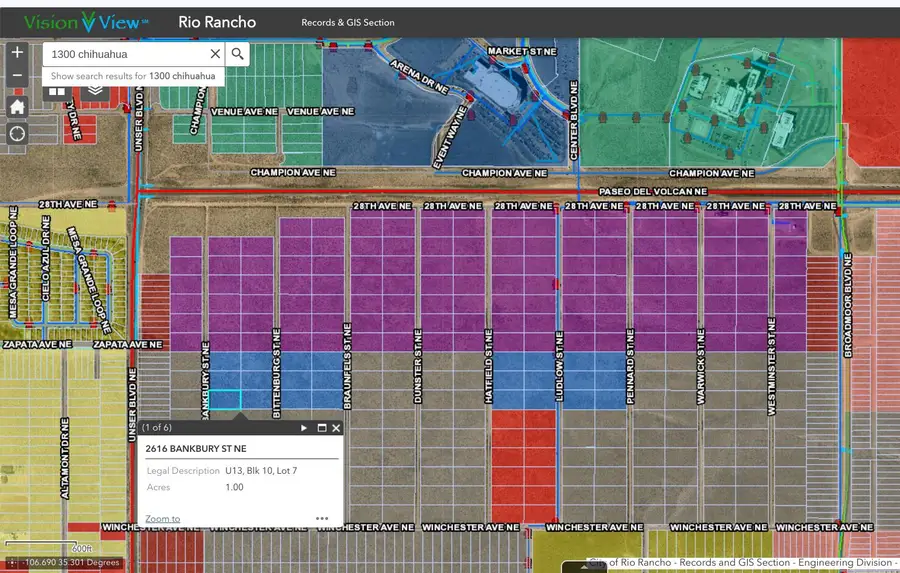This screenshot has width=900, height=573.
Task: Open the popup's three-dot actions menu
Action: [322, 518]
